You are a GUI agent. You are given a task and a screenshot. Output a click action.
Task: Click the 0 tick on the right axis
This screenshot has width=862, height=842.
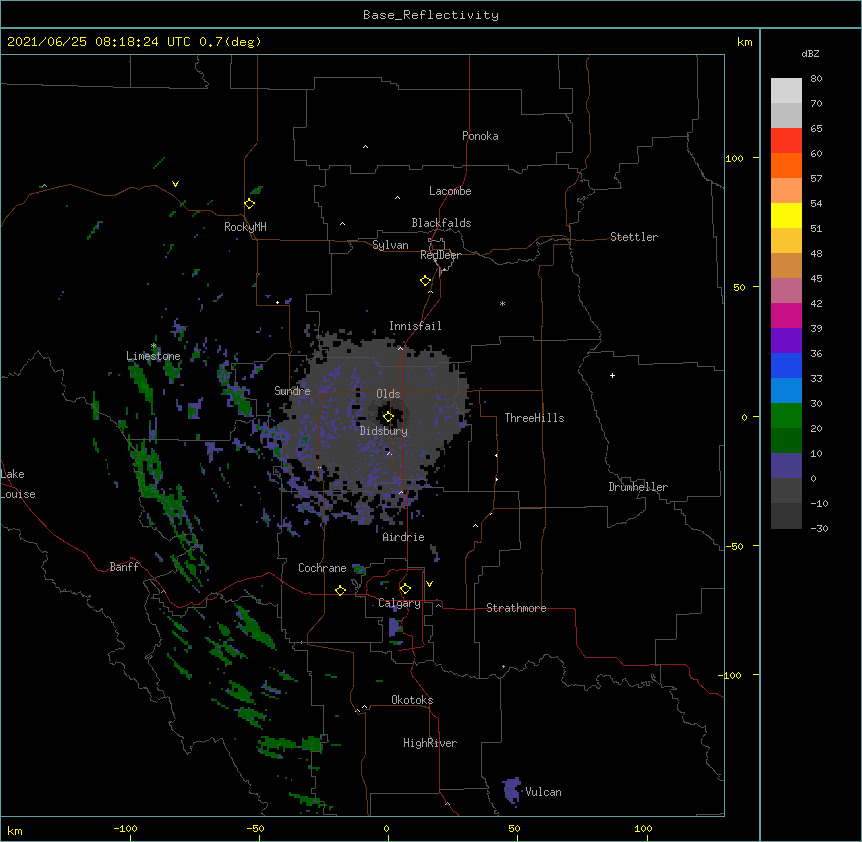click(744, 417)
